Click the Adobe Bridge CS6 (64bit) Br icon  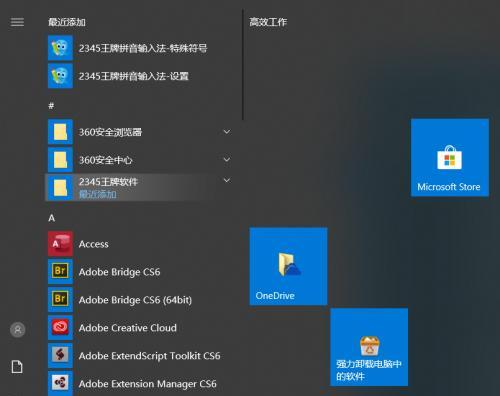tap(60, 300)
